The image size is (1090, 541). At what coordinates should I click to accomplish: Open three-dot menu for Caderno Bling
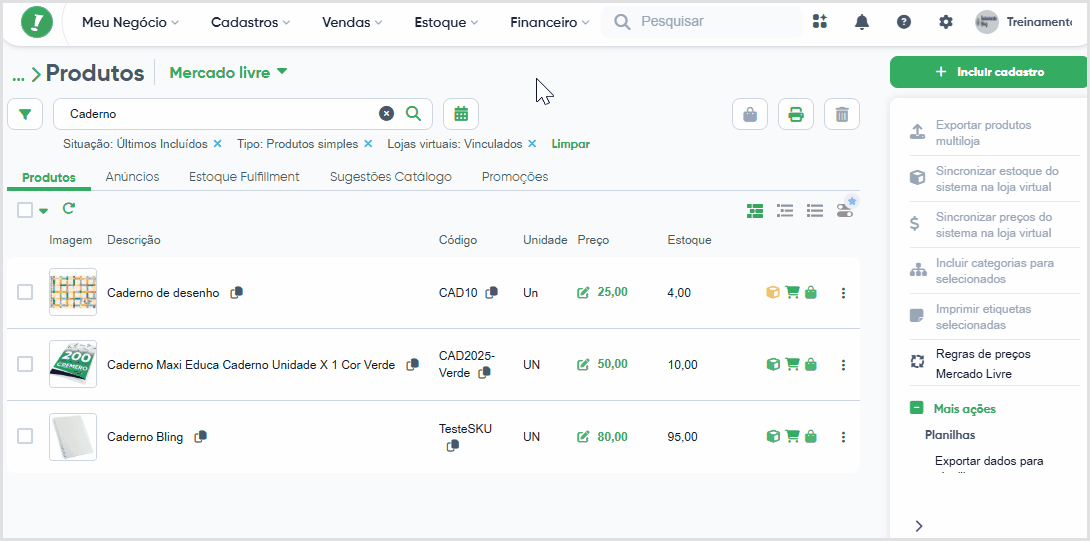pos(843,437)
